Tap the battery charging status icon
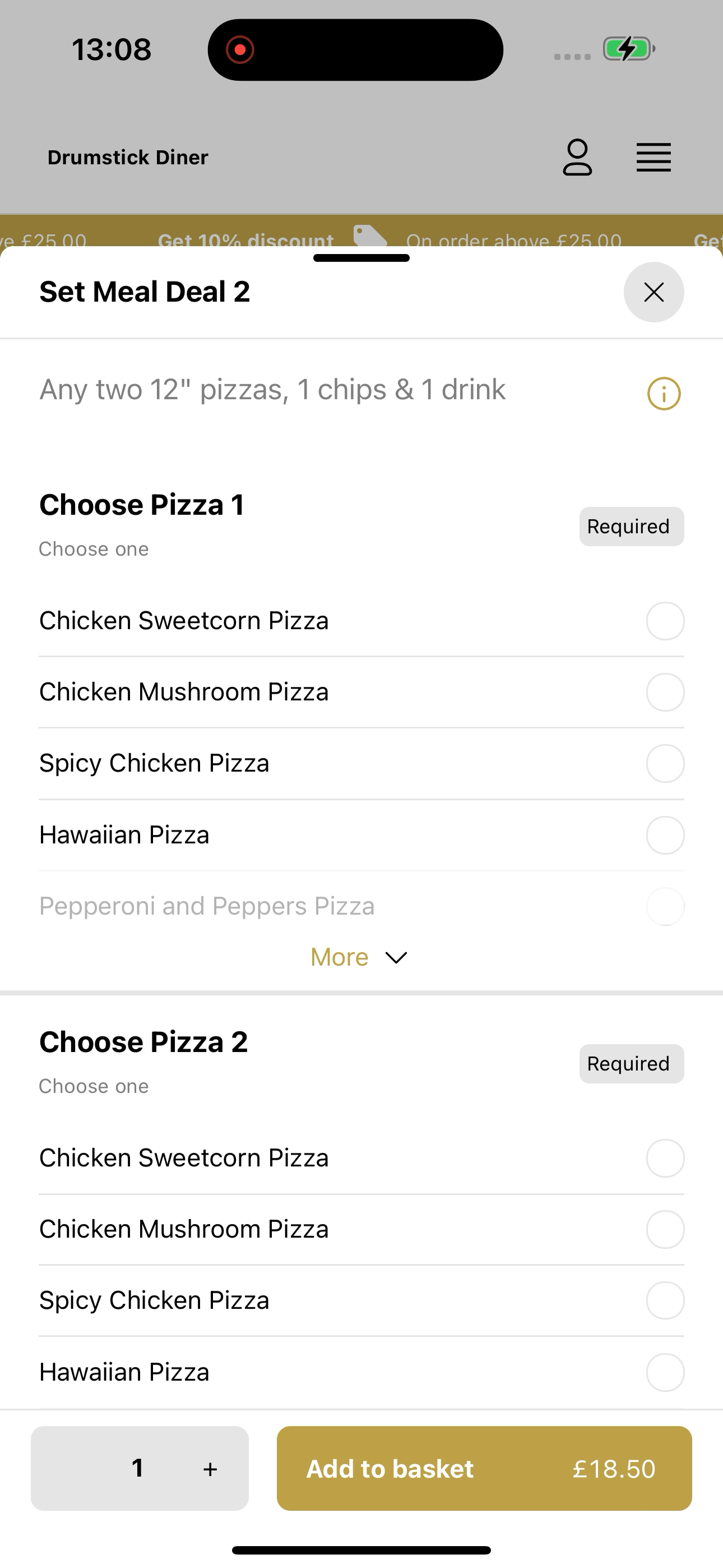This screenshot has height=1568, width=723. click(x=629, y=49)
